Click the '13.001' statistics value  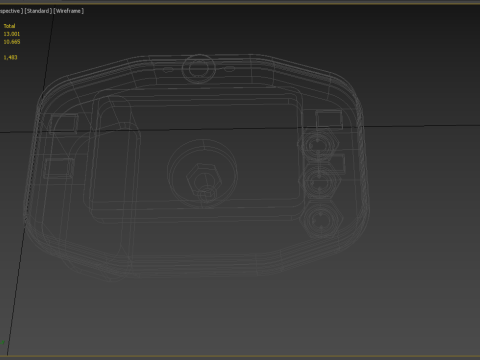12,34
